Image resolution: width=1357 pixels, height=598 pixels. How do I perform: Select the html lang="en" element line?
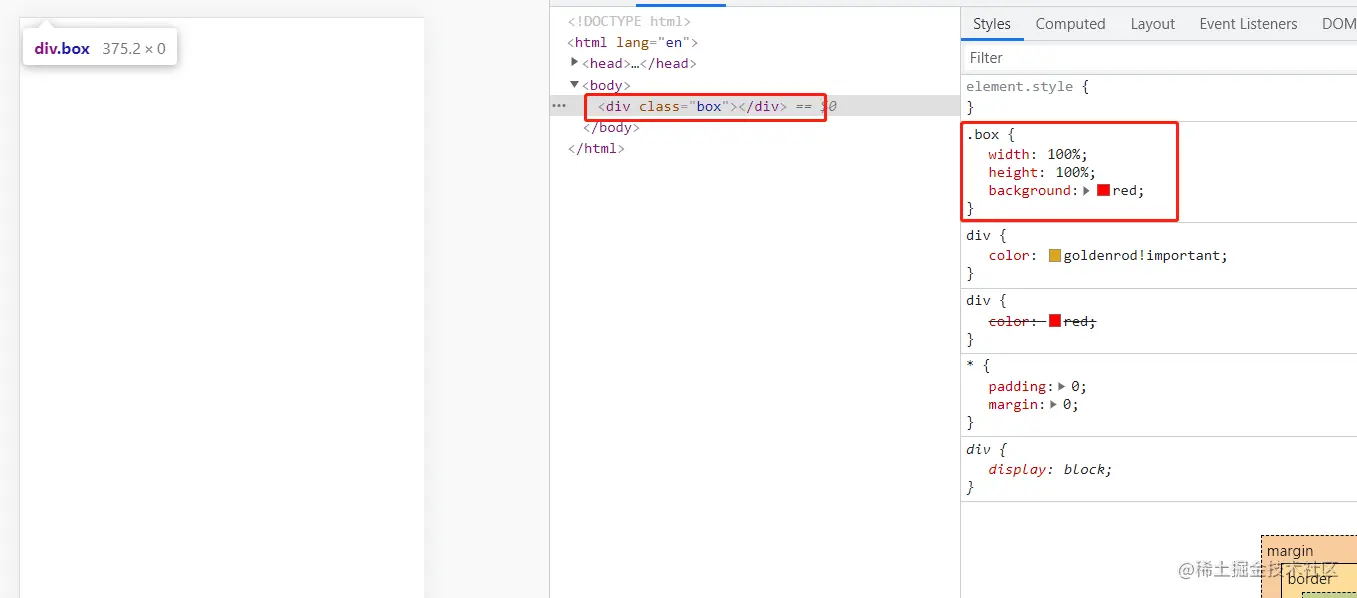point(632,42)
